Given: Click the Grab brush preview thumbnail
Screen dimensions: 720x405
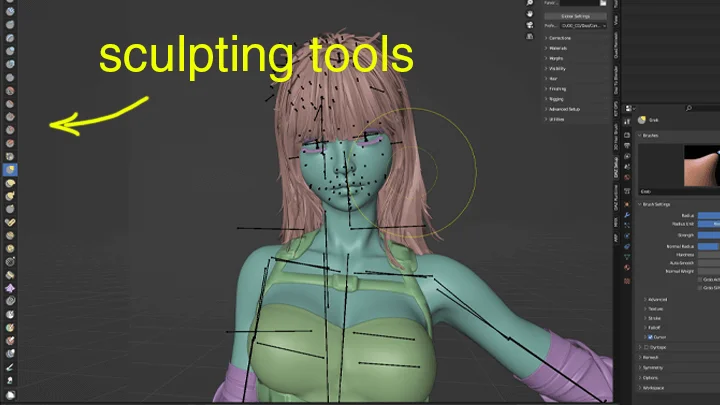Looking at the screenshot, I should coord(702,166).
